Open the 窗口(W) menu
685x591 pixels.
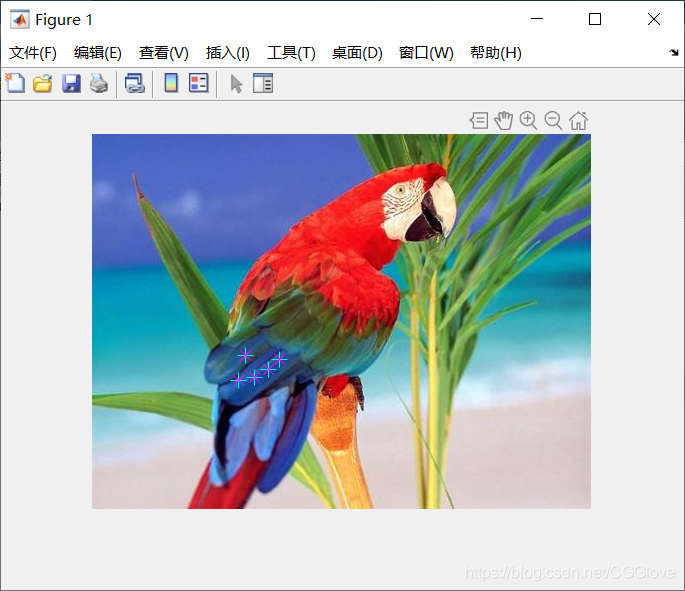pyautogui.click(x=426, y=53)
